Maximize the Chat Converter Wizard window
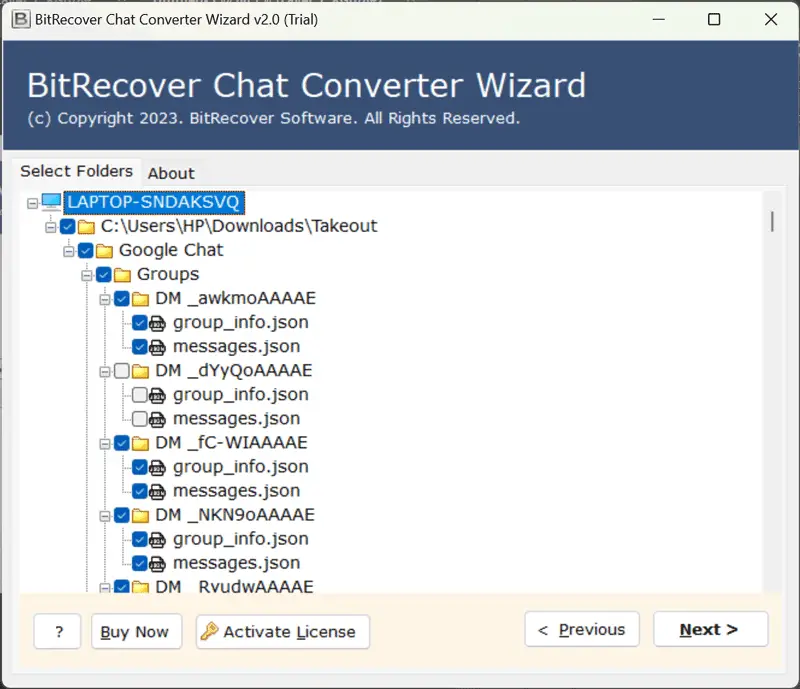Screen dimensions: 800x689 tap(714, 19)
